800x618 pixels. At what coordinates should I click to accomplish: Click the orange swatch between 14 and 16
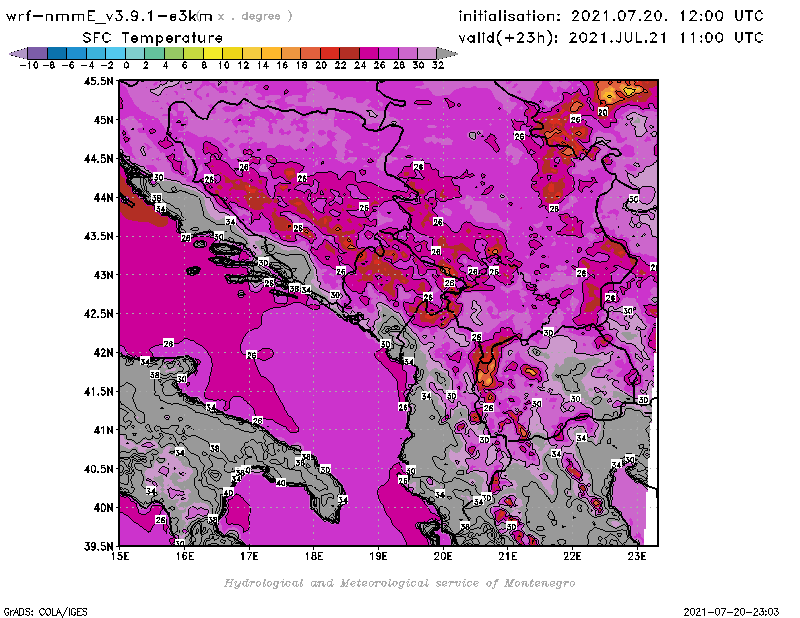point(271,53)
